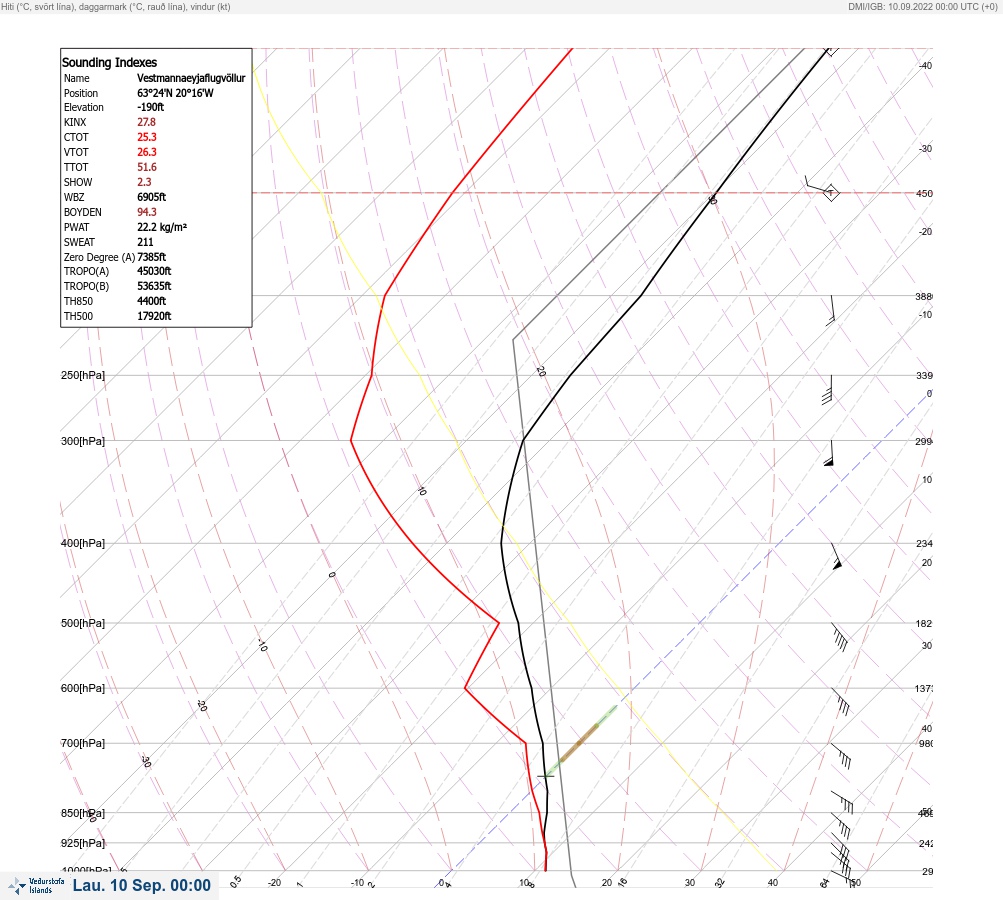This screenshot has width=1003, height=900.
Task: Click the wind barb at 250 hPa
Action: point(827,390)
